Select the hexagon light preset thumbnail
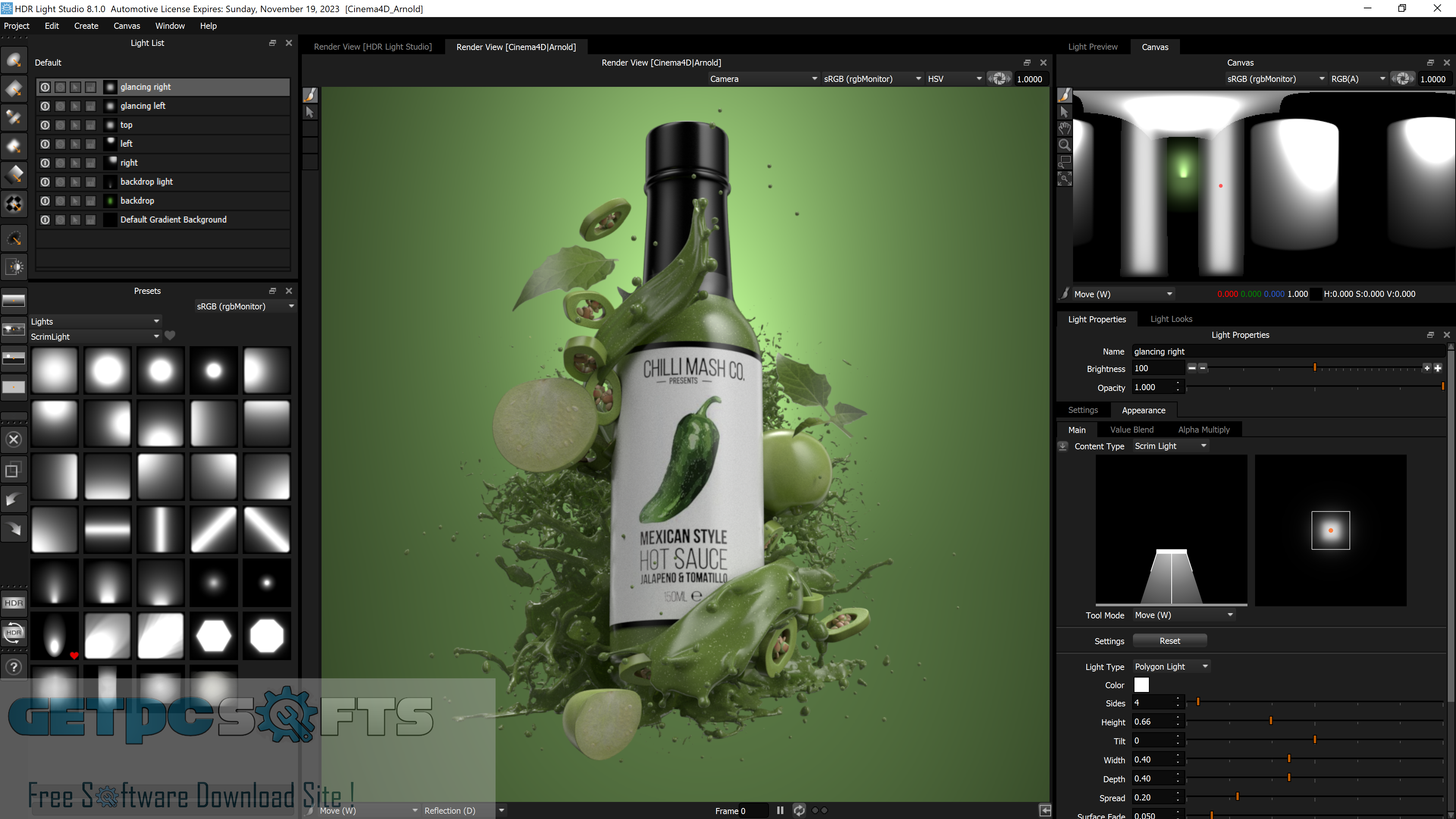Image resolution: width=1456 pixels, height=819 pixels. (x=213, y=637)
